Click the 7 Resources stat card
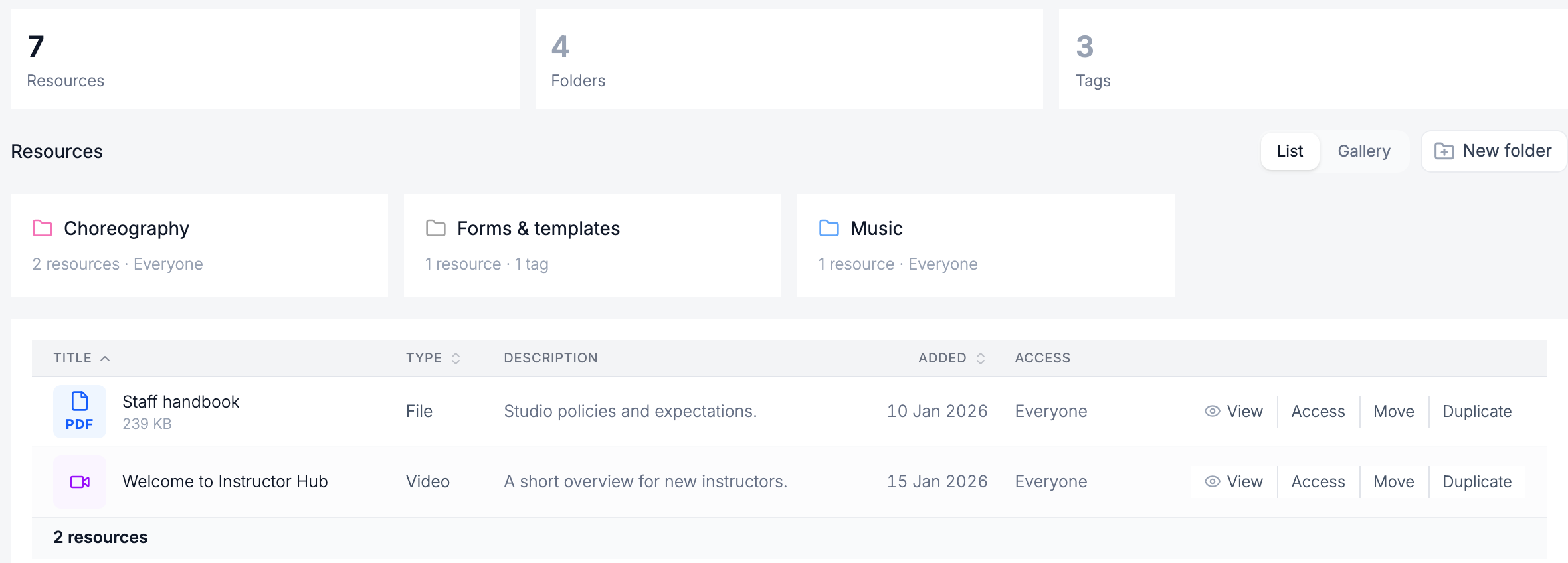 (x=265, y=59)
